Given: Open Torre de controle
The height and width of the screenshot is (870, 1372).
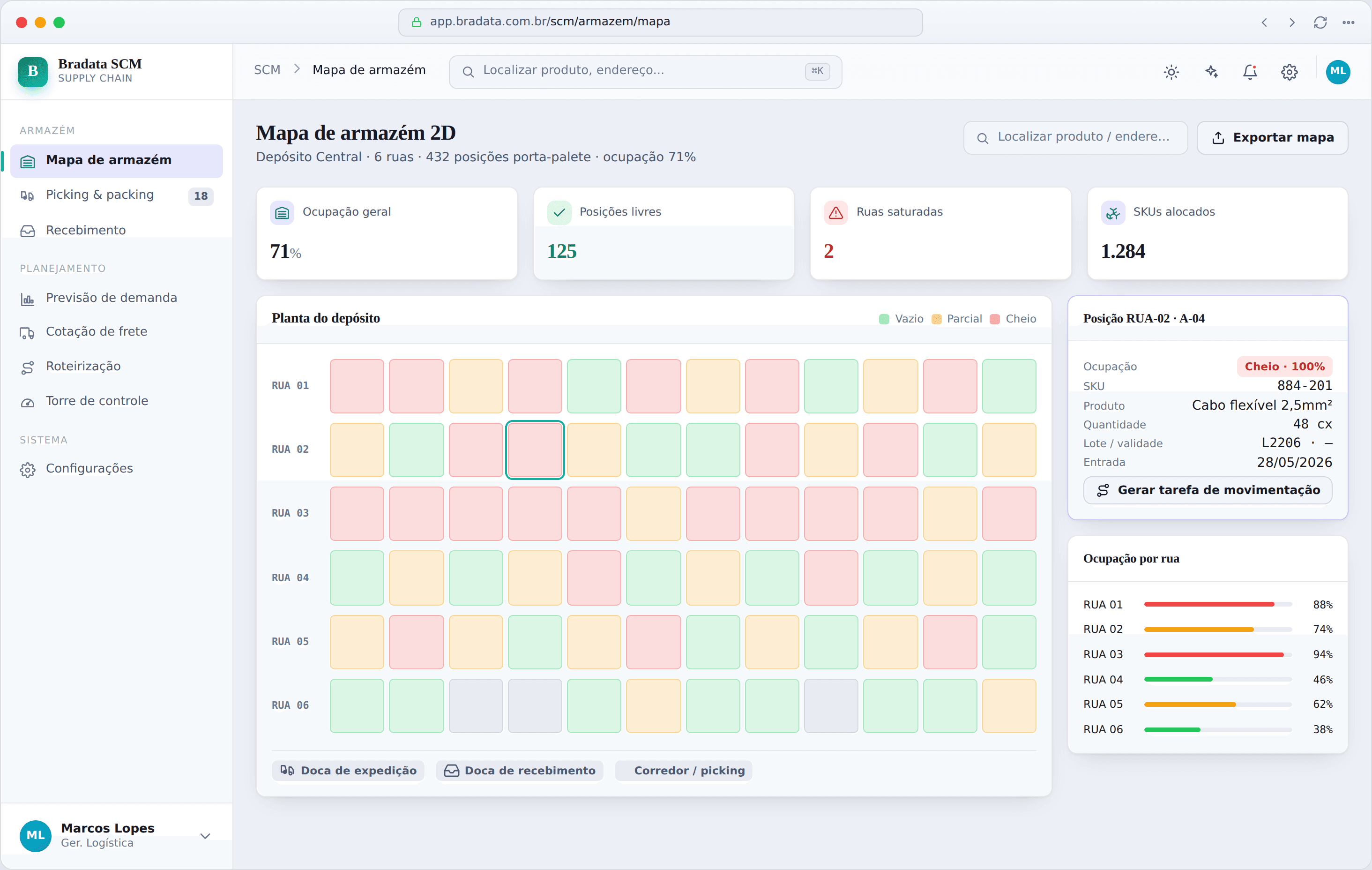Looking at the screenshot, I should (x=116, y=401).
